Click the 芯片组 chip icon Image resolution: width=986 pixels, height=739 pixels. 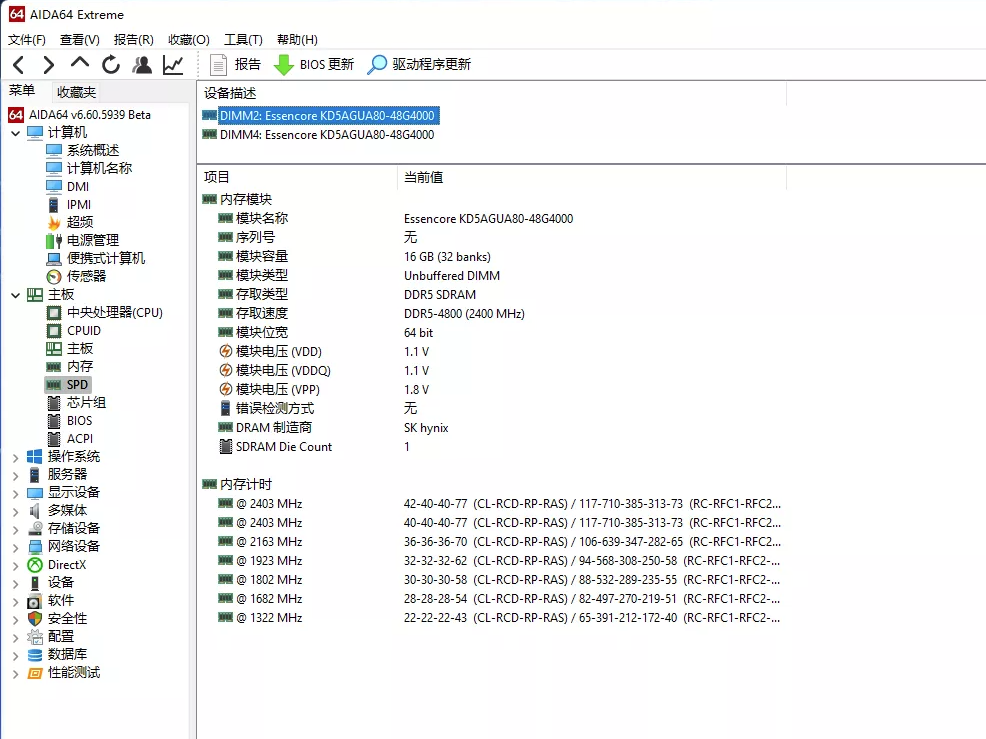point(54,403)
